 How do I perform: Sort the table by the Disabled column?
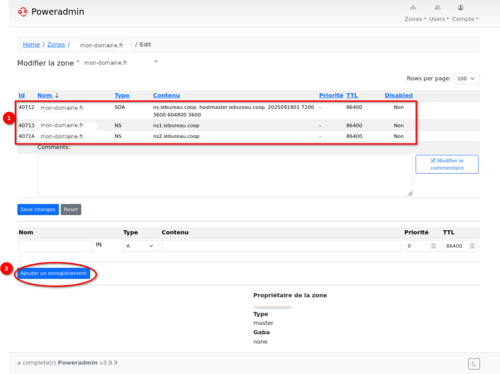399,95
